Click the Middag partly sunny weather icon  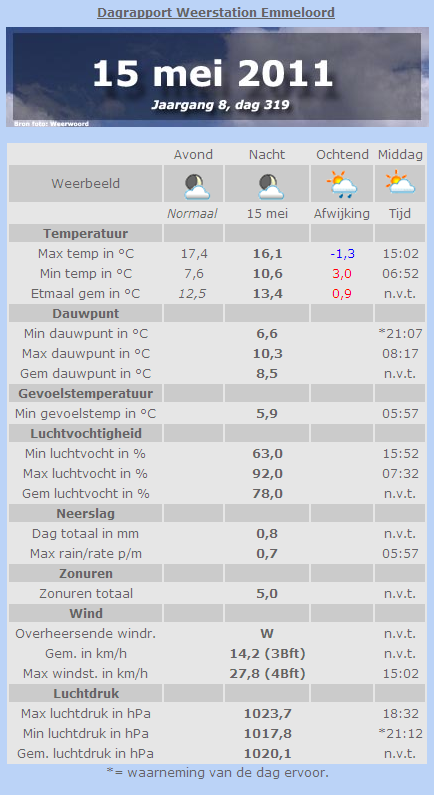tap(400, 183)
